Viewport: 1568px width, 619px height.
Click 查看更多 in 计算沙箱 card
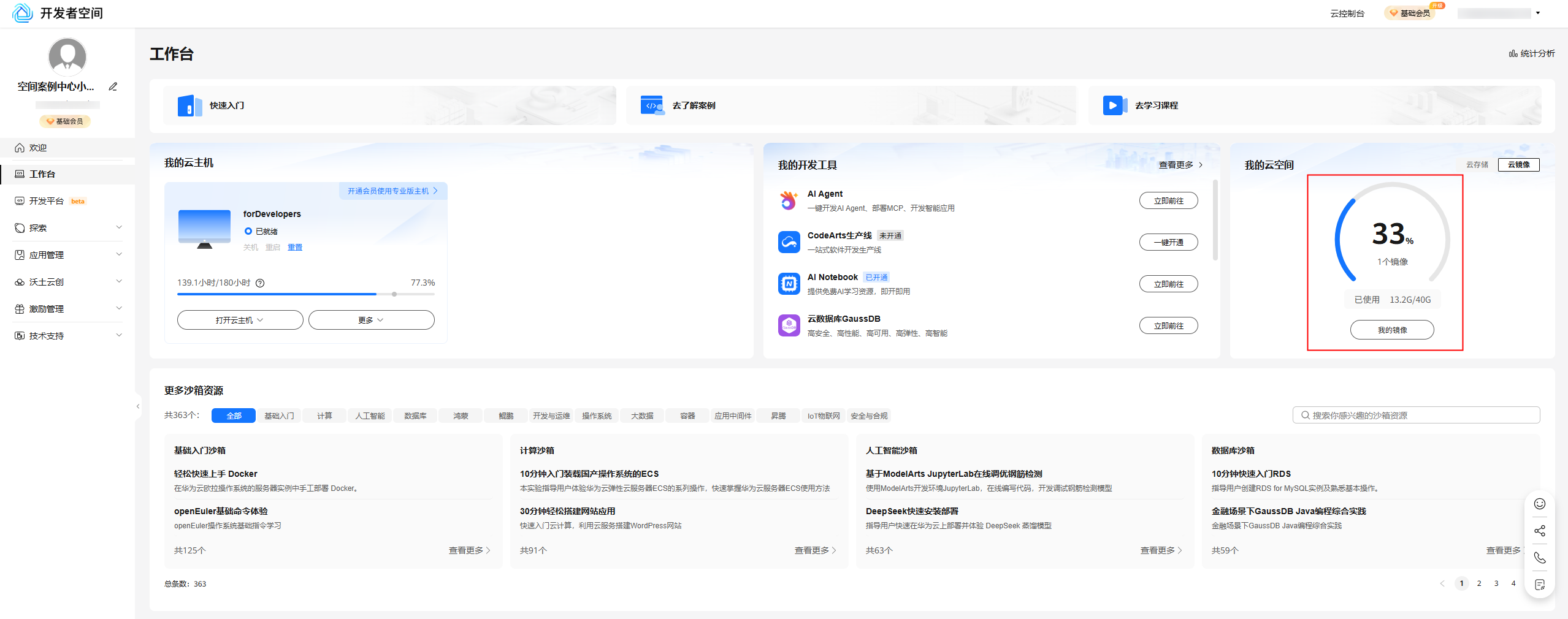pos(816,550)
